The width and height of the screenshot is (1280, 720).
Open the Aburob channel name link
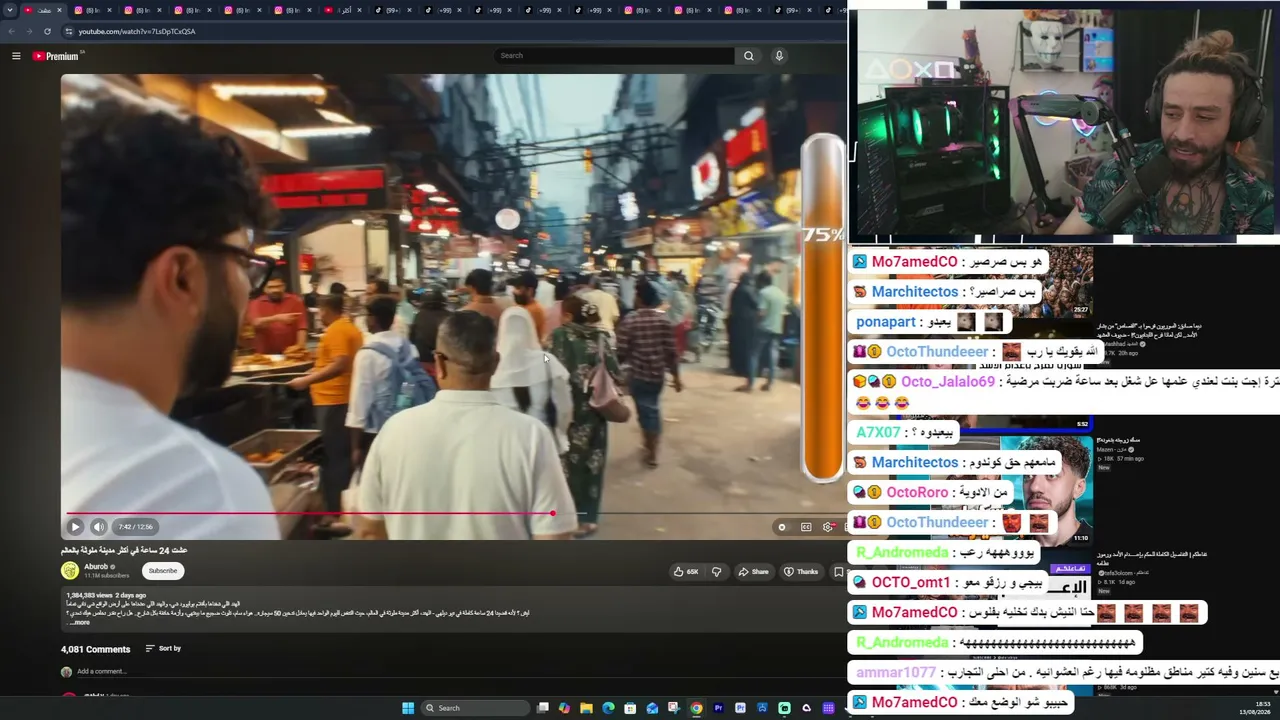point(96,567)
